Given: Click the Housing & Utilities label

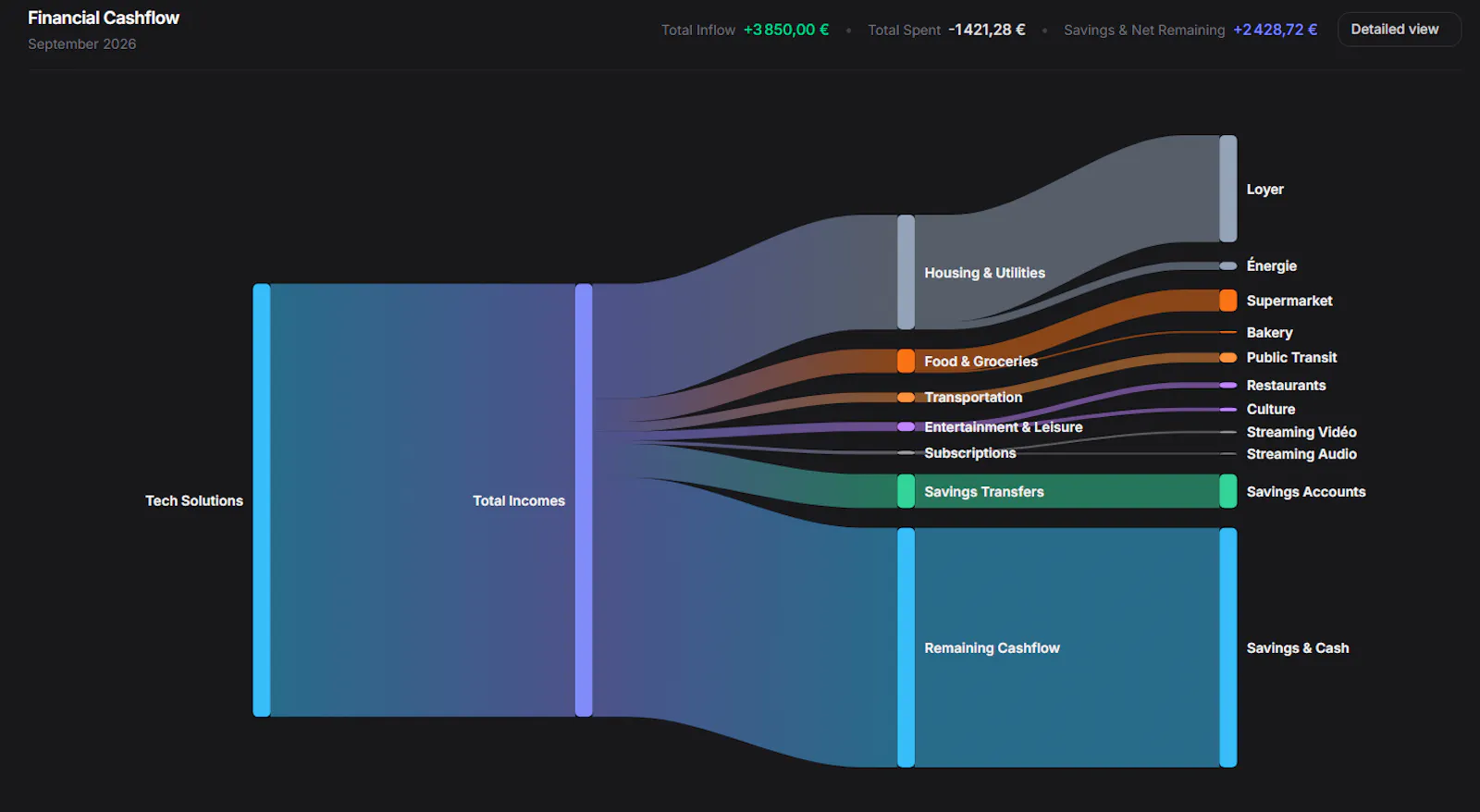Looking at the screenshot, I should (984, 273).
